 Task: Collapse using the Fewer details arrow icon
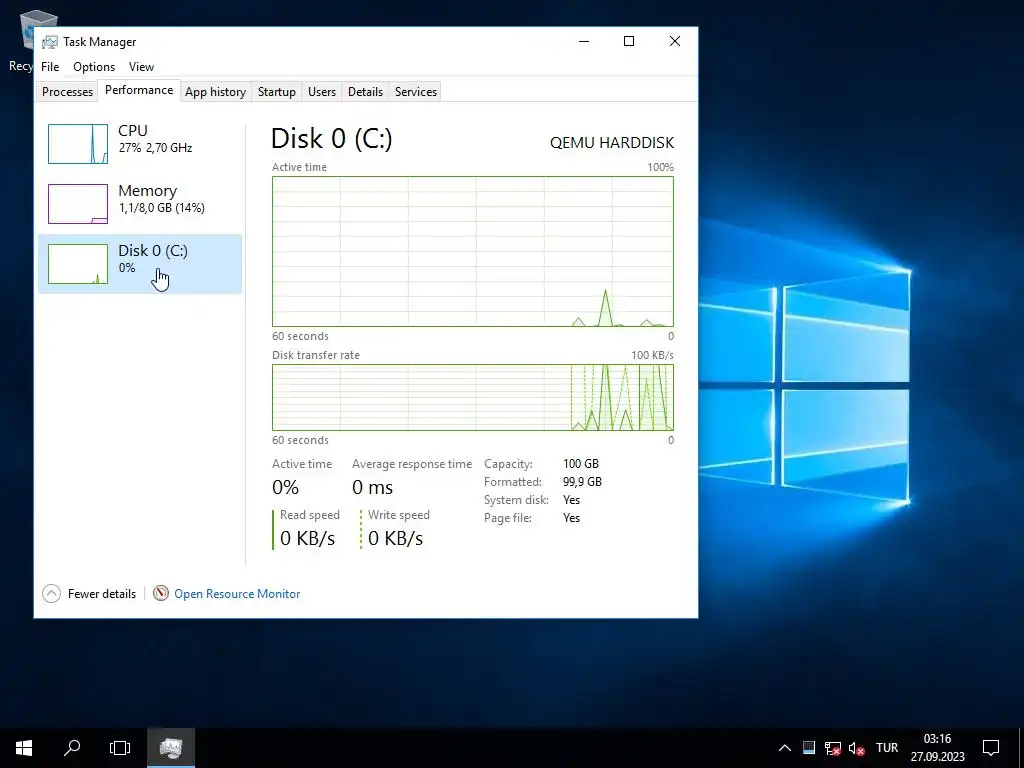[x=52, y=593]
